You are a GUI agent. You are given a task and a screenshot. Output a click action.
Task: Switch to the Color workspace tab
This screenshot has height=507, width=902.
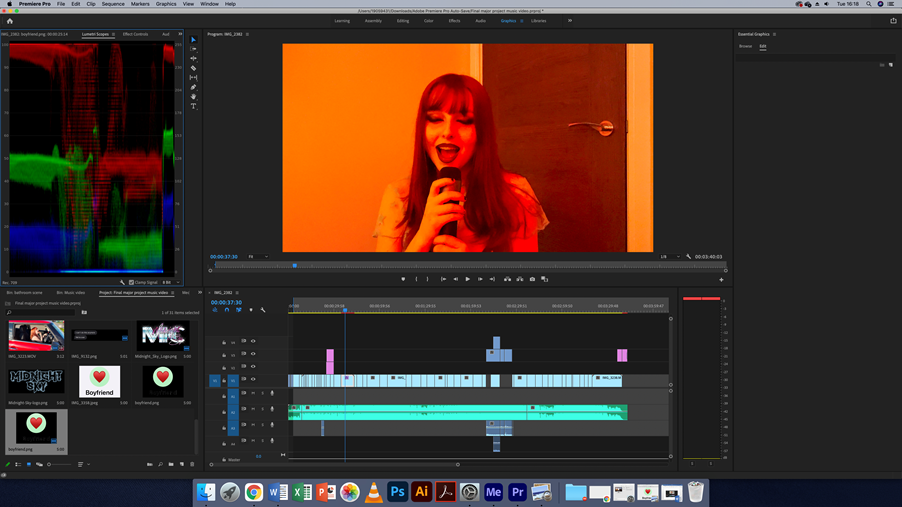coord(428,21)
